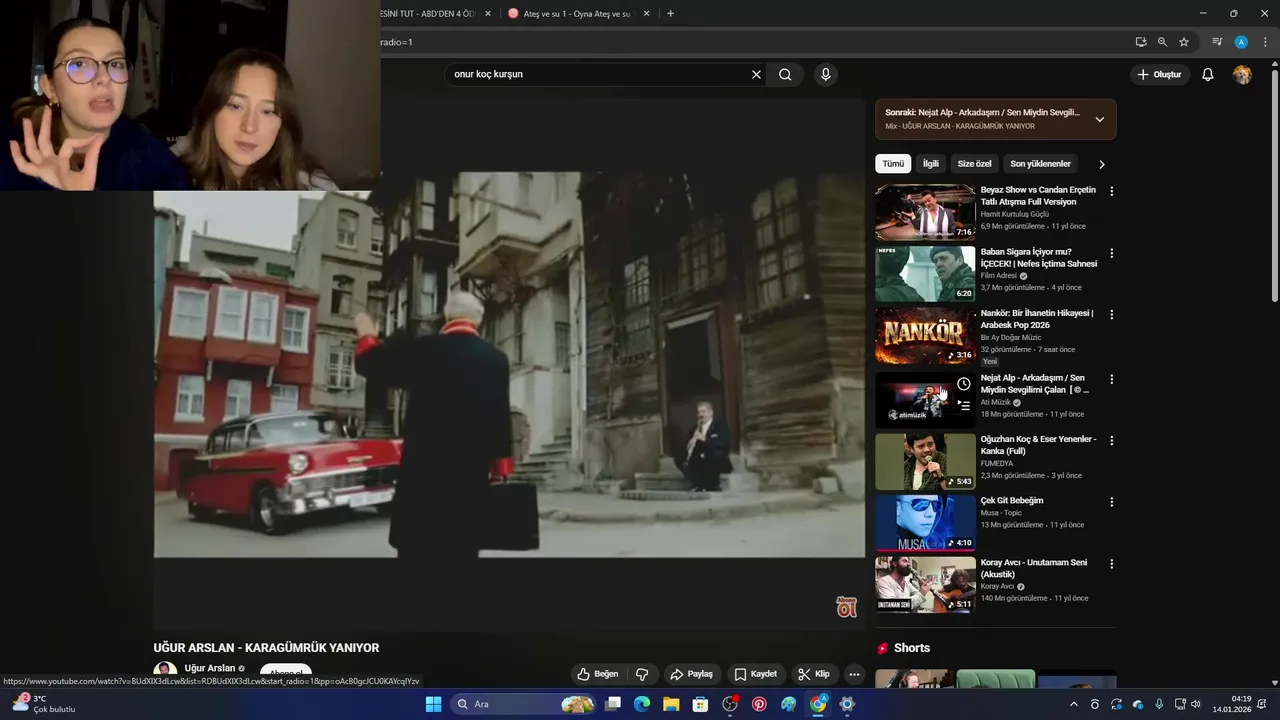Open the weather widget '3°C Çok bulutlu'
Image resolution: width=1280 pixels, height=720 pixels.
[44, 704]
